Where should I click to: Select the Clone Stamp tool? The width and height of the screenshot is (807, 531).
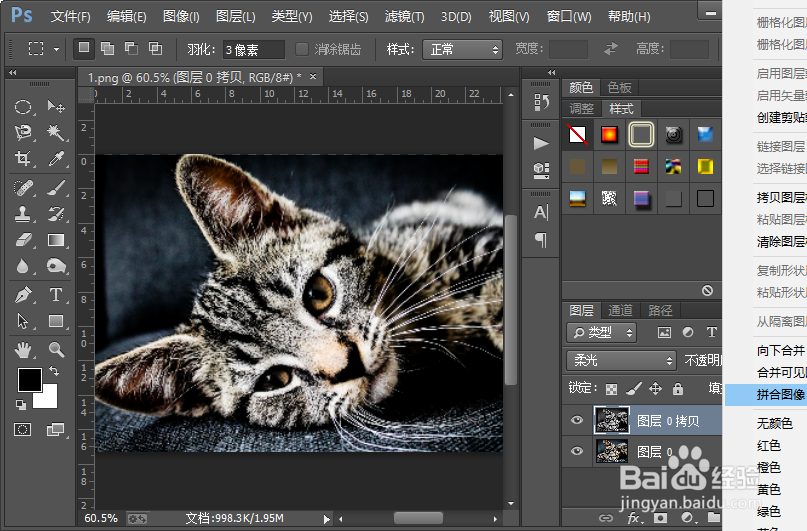(x=23, y=214)
